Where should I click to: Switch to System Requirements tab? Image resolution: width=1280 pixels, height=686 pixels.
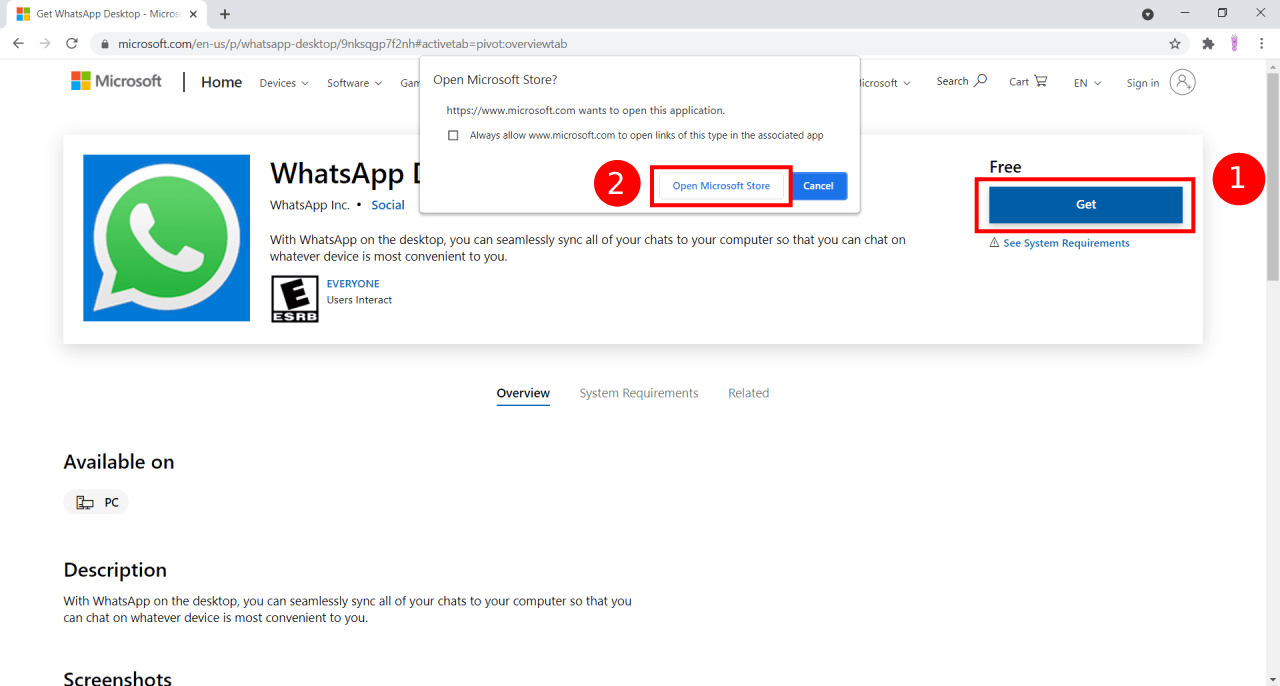pyautogui.click(x=639, y=393)
